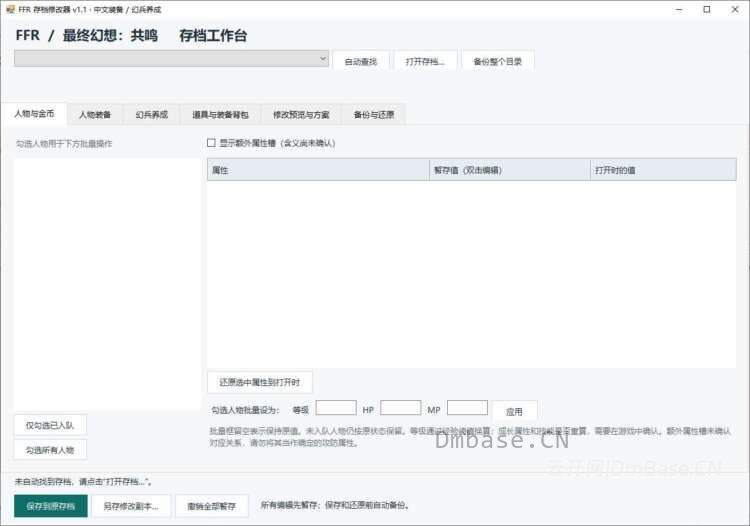Close the FFR editor window
Viewport: 750px width, 526px height.
[735, 9]
